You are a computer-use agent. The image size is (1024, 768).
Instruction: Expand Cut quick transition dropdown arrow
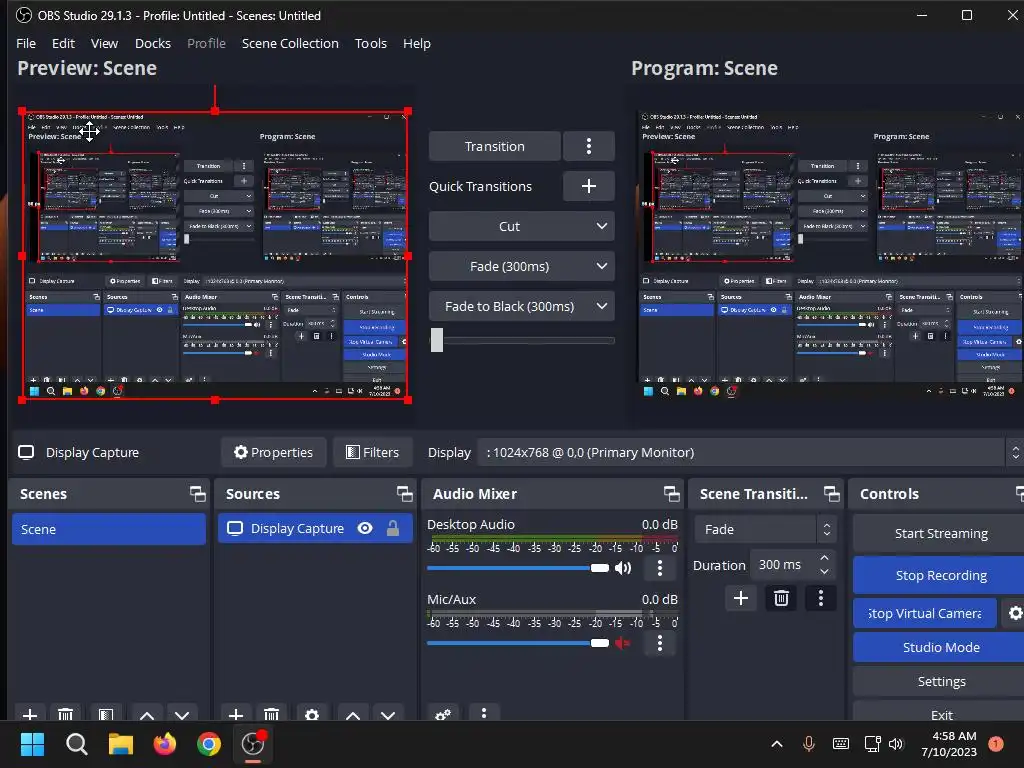tap(601, 226)
